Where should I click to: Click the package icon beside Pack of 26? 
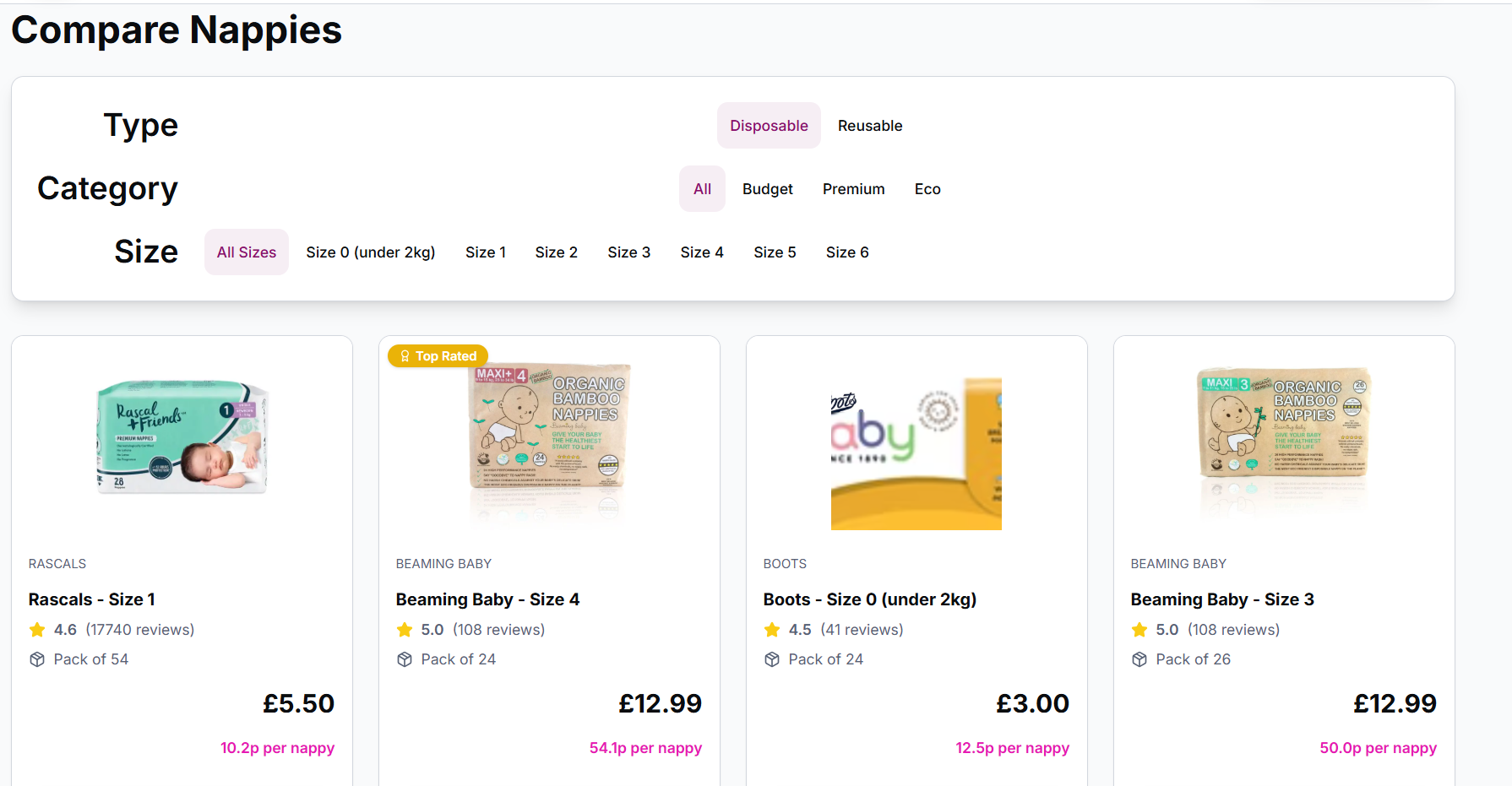tap(1139, 659)
